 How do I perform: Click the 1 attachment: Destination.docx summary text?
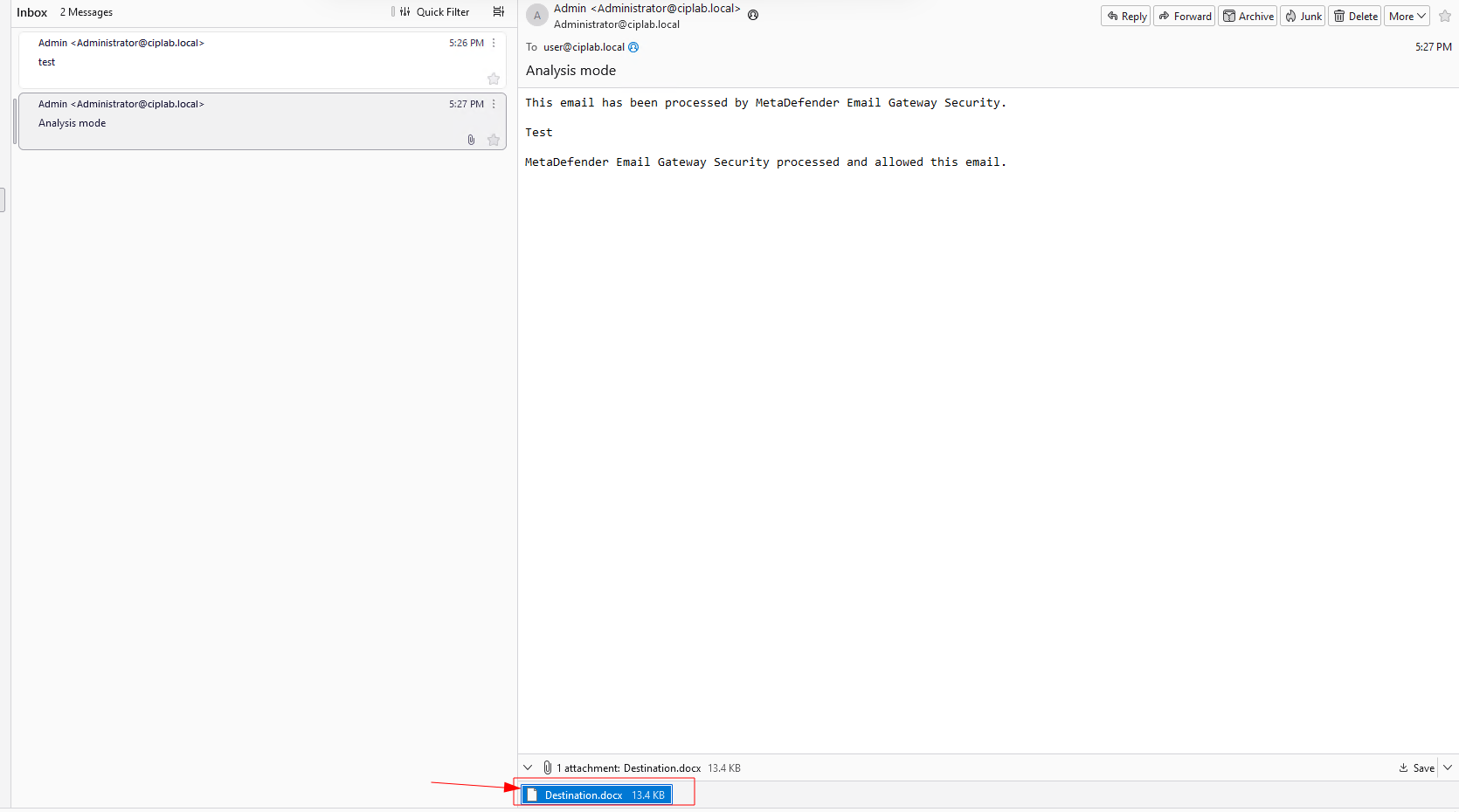click(x=629, y=768)
